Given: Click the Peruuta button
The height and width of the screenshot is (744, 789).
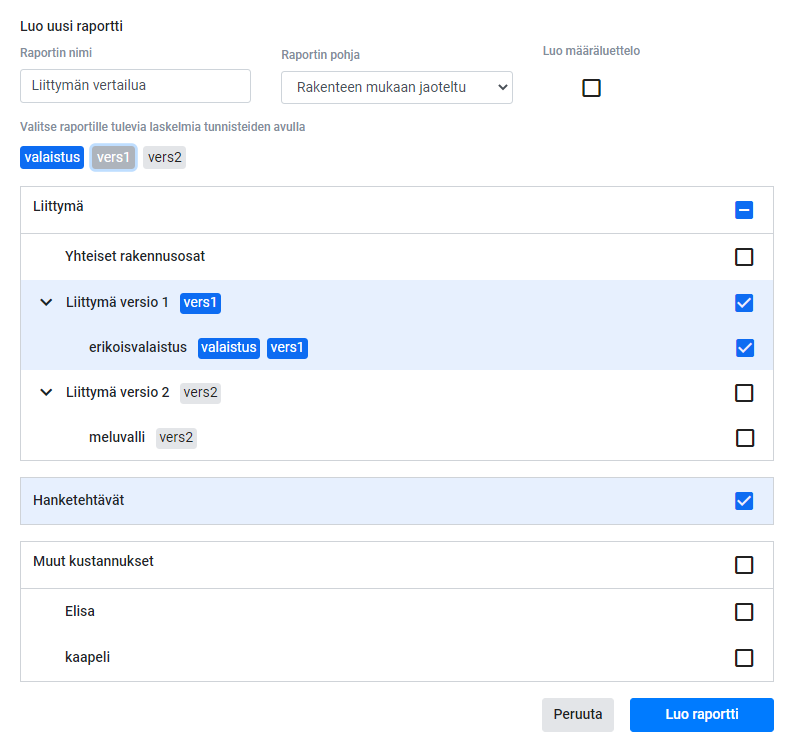Looking at the screenshot, I should pos(578,714).
